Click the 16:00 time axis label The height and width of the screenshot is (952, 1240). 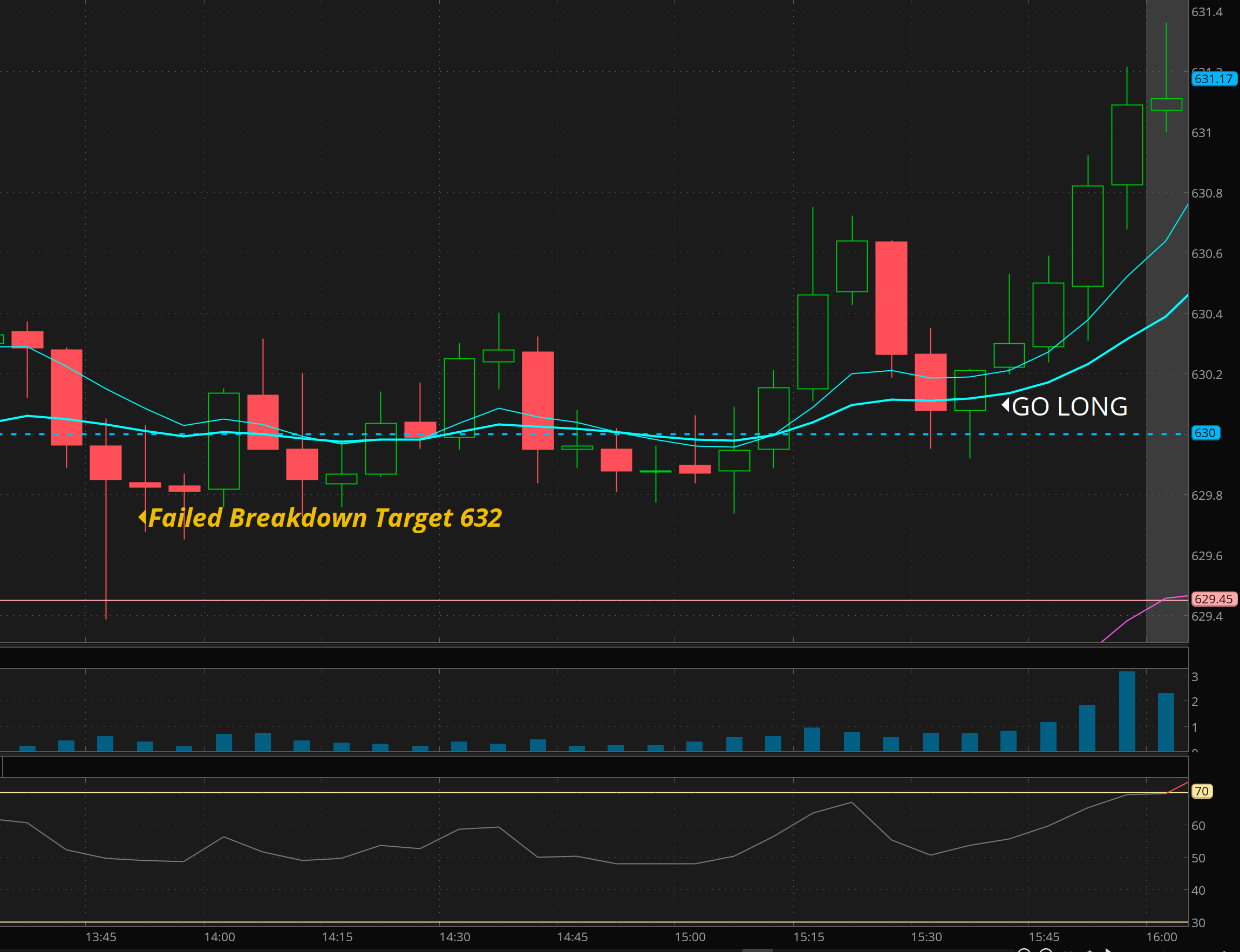click(1161, 937)
